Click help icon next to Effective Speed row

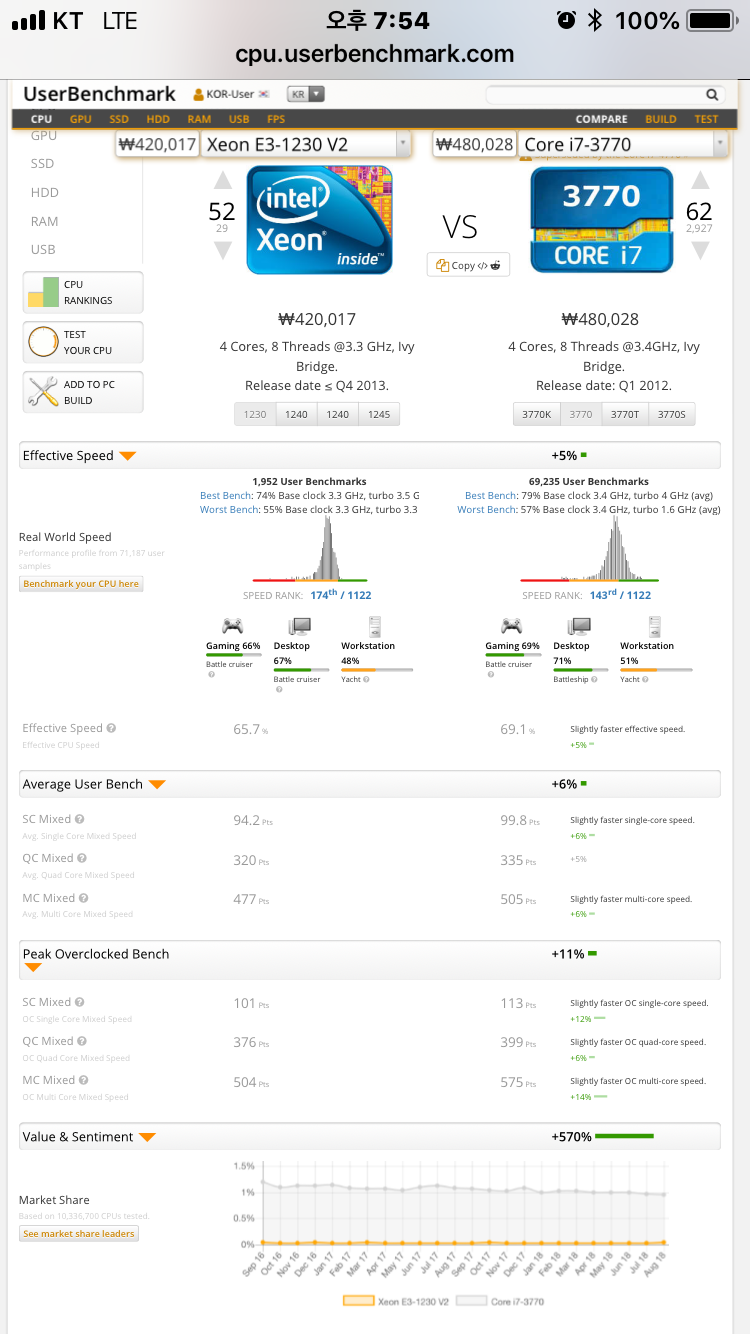pos(111,729)
